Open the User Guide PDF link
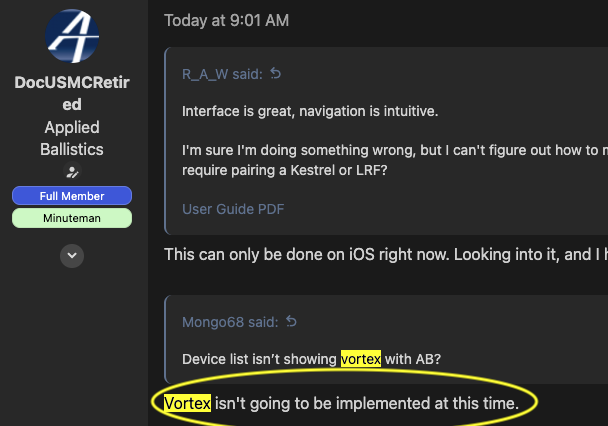The height and width of the screenshot is (426, 608). point(233,209)
